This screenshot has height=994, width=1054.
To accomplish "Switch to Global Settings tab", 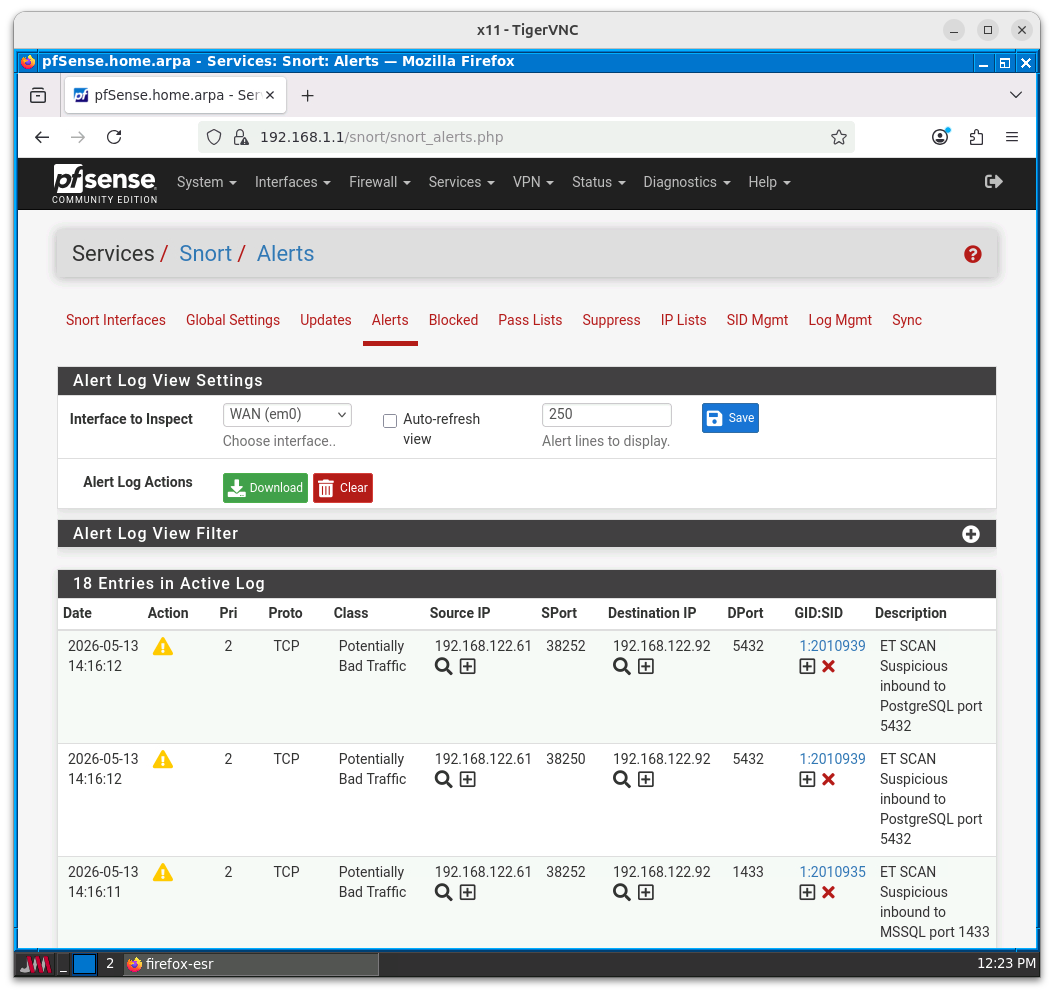I will (233, 320).
